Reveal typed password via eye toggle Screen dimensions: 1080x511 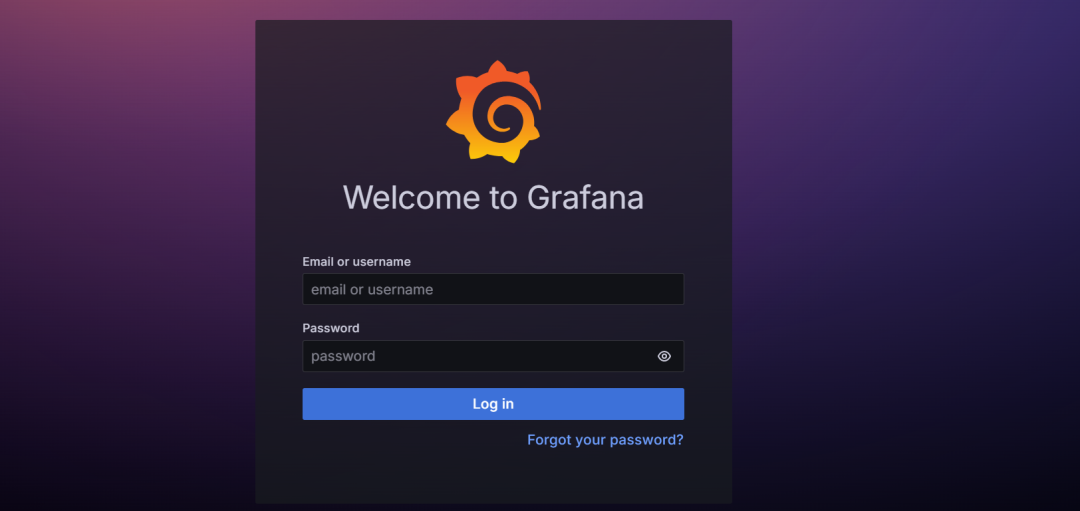(664, 356)
